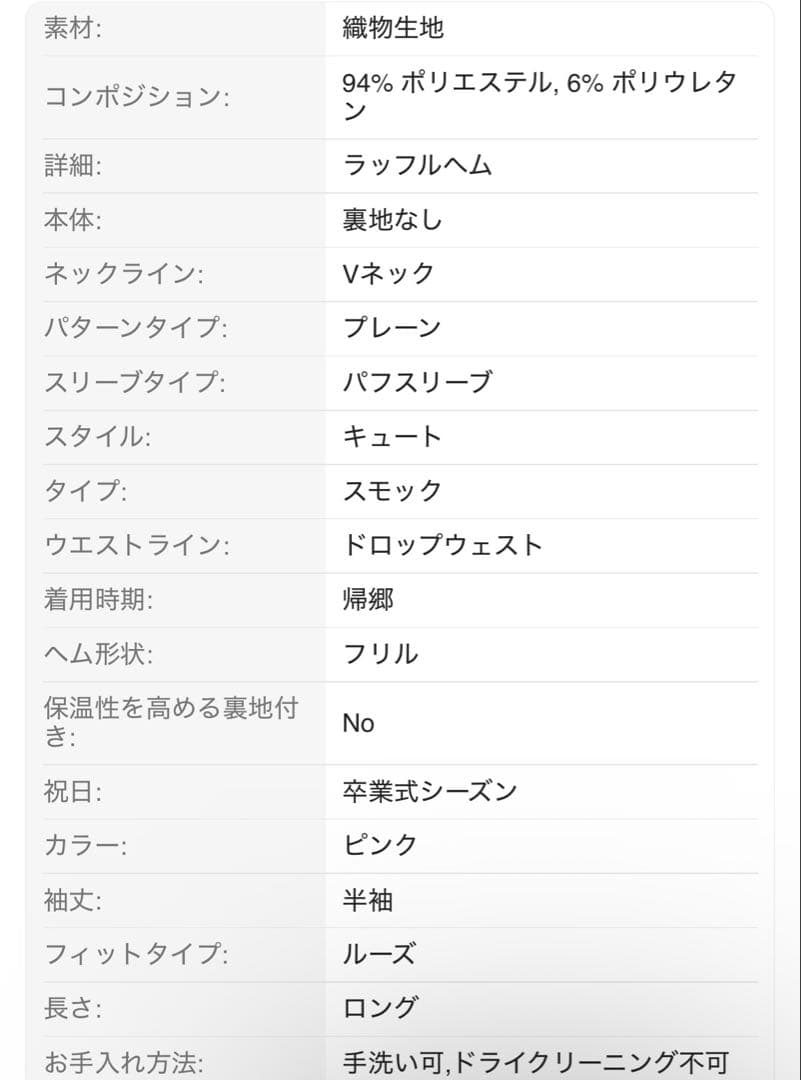Select the 袖丈 value 半袖
This screenshot has height=1080, width=801.
click(x=368, y=900)
